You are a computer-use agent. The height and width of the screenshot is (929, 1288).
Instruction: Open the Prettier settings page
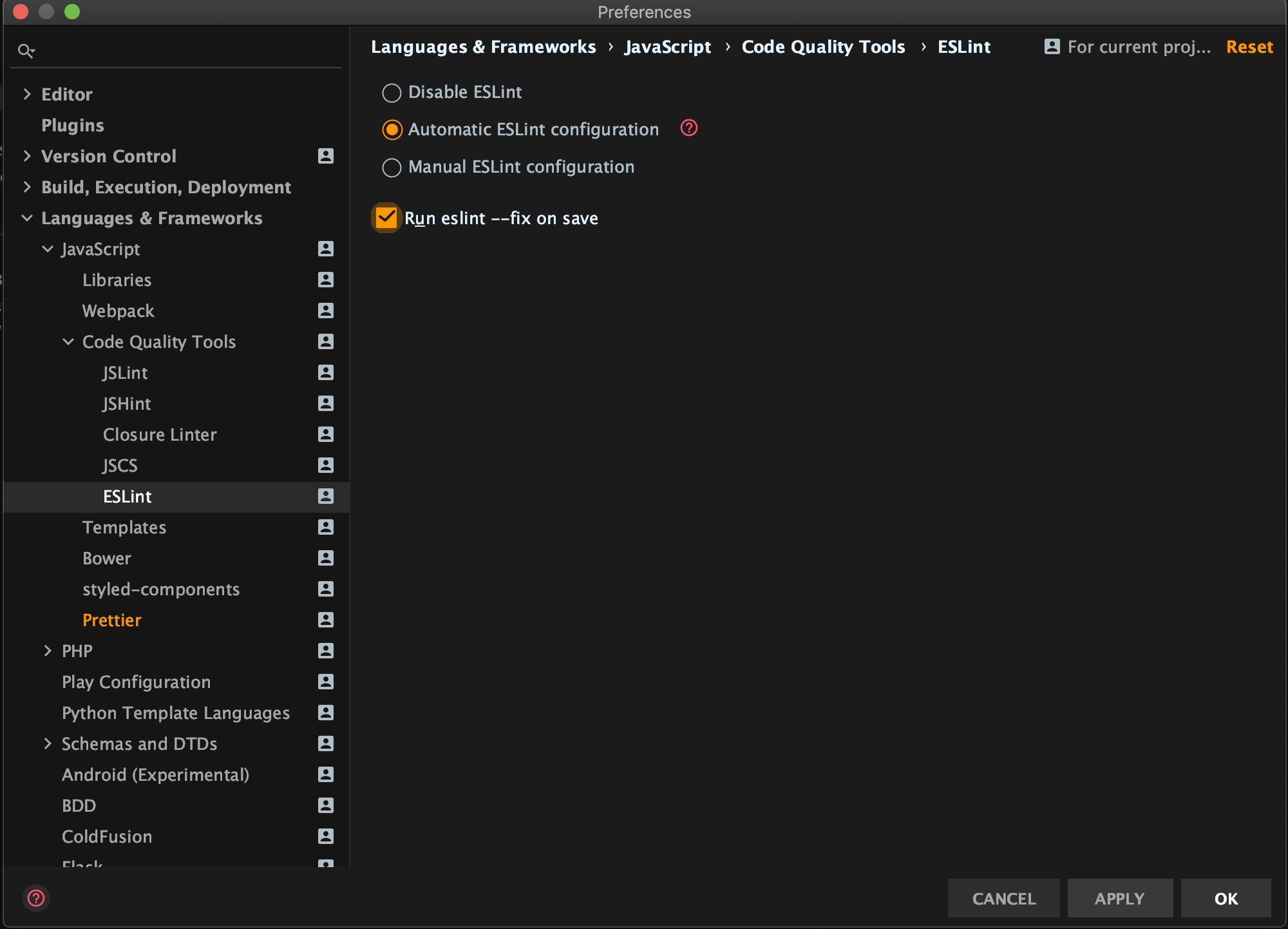click(x=112, y=620)
